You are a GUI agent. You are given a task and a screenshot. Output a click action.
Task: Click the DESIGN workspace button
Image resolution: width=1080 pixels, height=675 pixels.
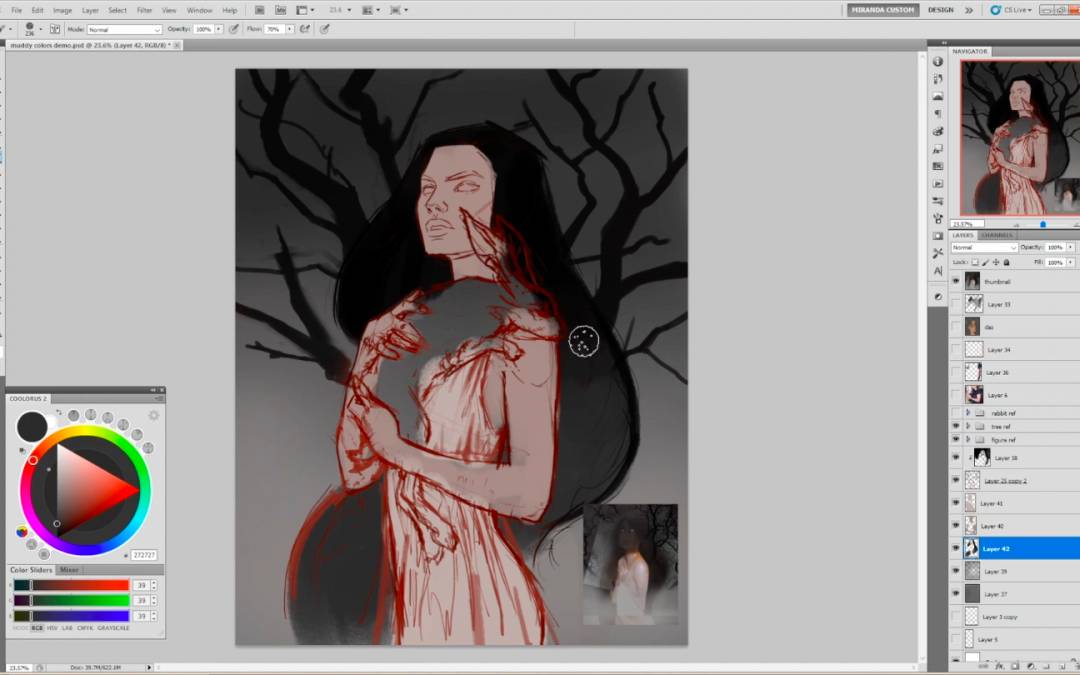point(940,10)
